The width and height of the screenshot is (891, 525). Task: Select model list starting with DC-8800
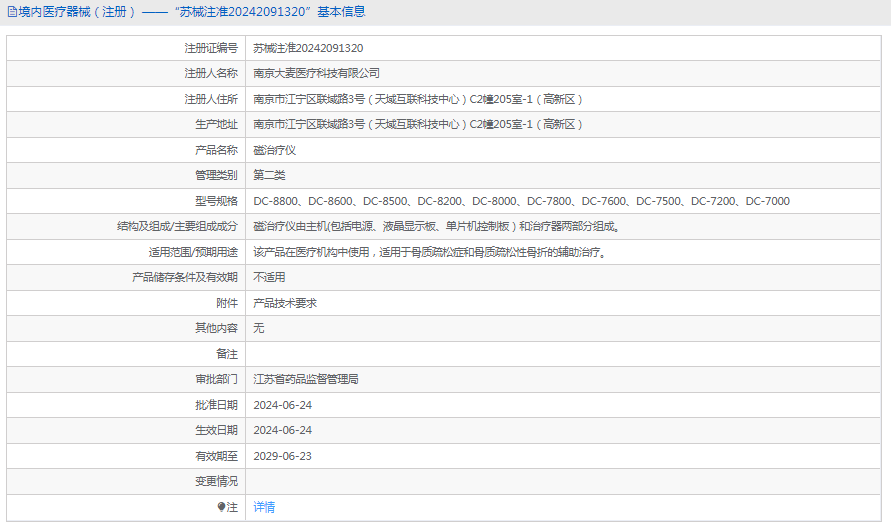pyautogui.click(x=522, y=201)
